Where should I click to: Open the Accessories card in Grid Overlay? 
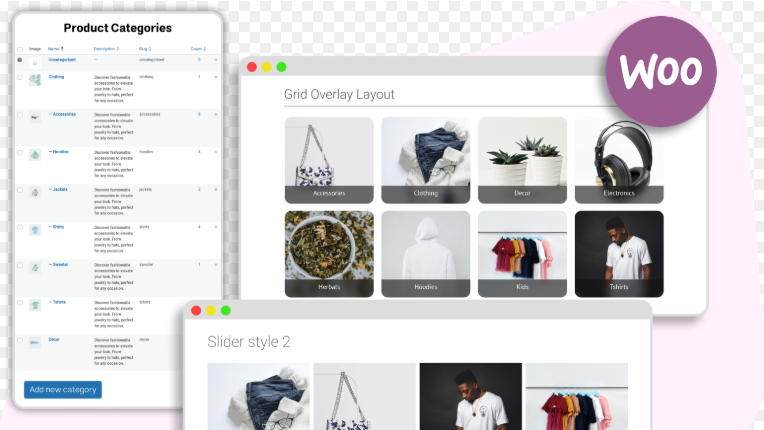coord(329,160)
